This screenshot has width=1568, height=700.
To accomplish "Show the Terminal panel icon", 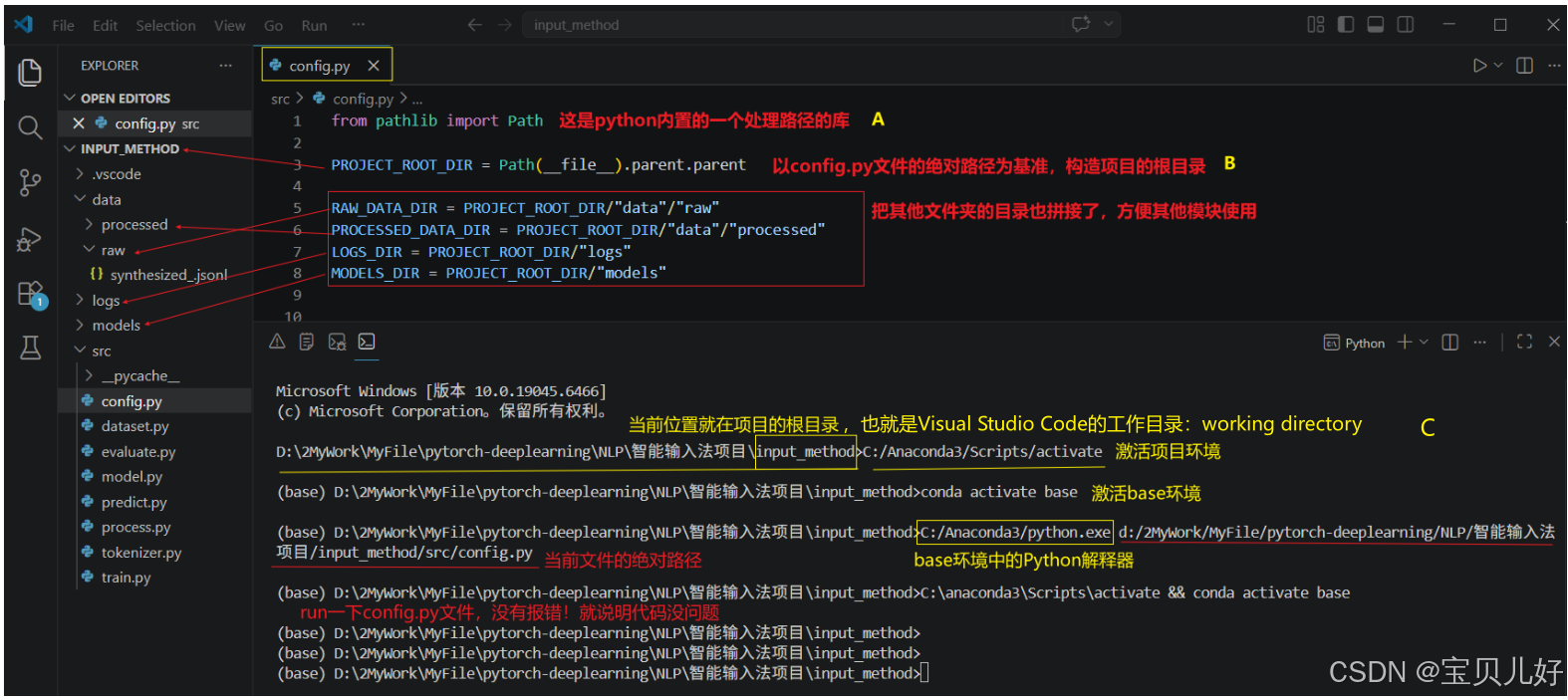I will 367,342.
